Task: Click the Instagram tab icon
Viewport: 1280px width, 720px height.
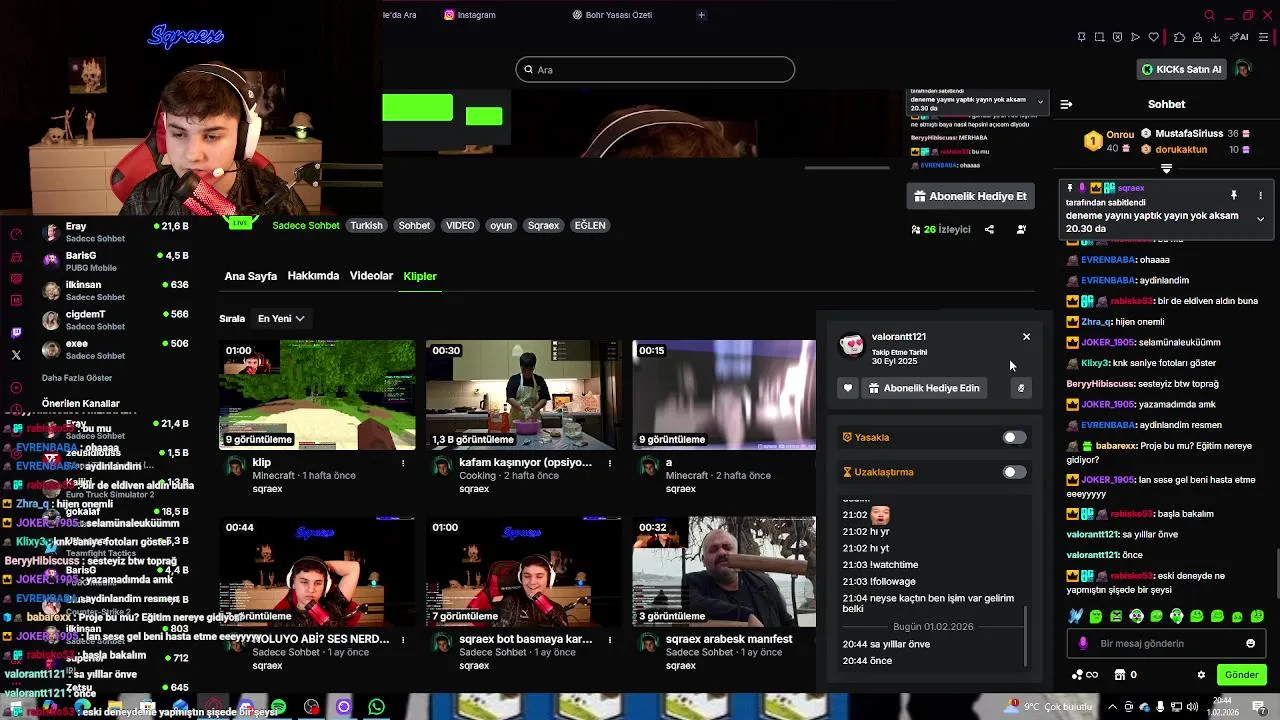Action: pos(449,15)
